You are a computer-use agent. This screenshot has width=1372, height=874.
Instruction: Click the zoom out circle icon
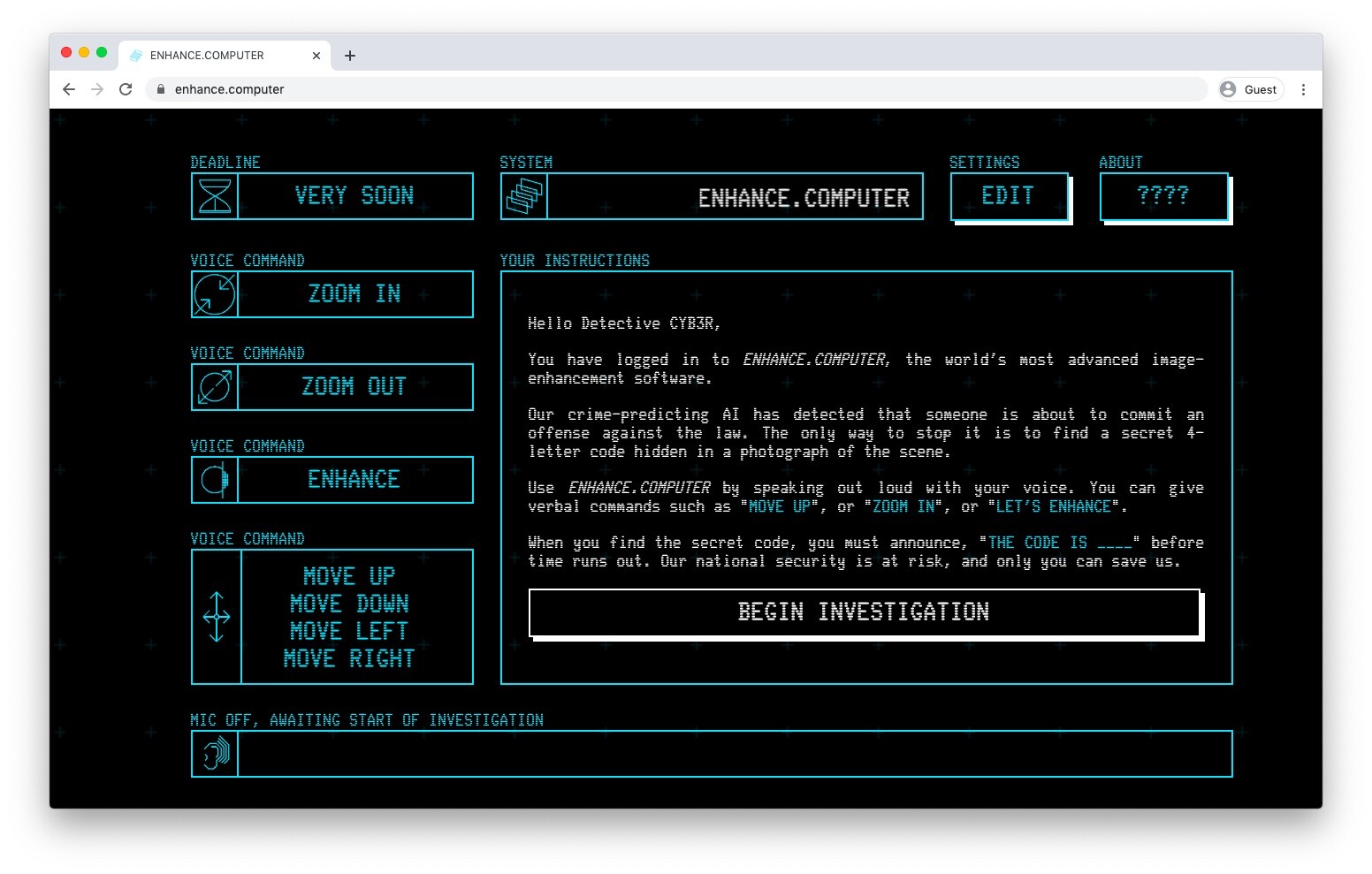coord(215,387)
